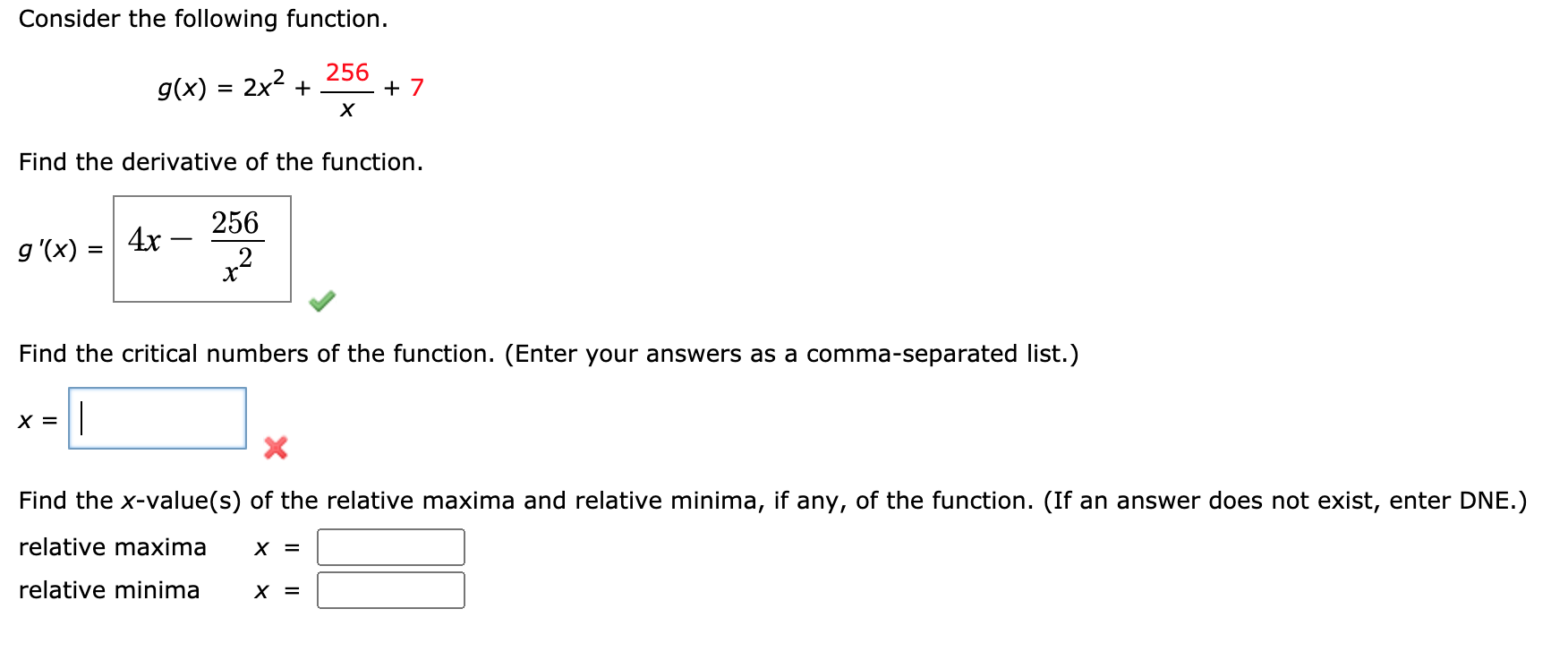Click the phrase 'Consider the following function'
Screen dimensions: 1568x652
[x=201, y=18]
